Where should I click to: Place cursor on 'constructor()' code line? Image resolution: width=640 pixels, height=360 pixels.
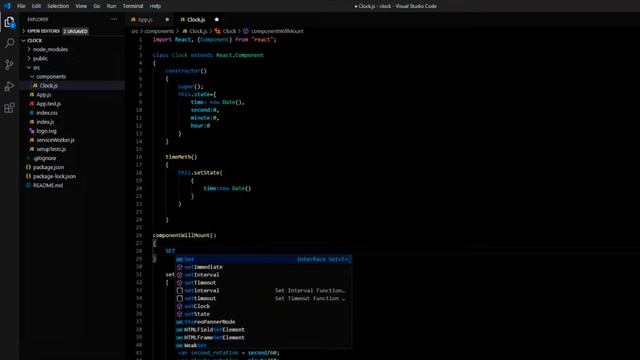[186, 71]
